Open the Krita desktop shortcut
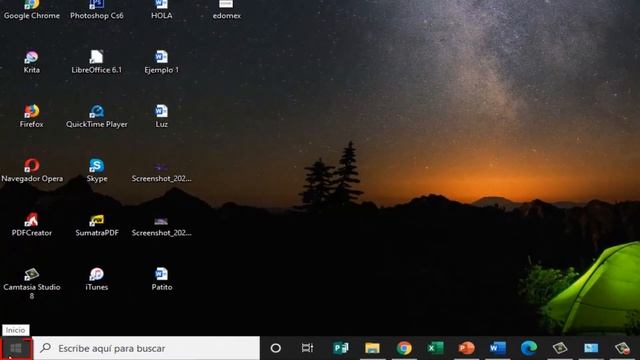Screen dimensions: 640x360 (x=31, y=62)
